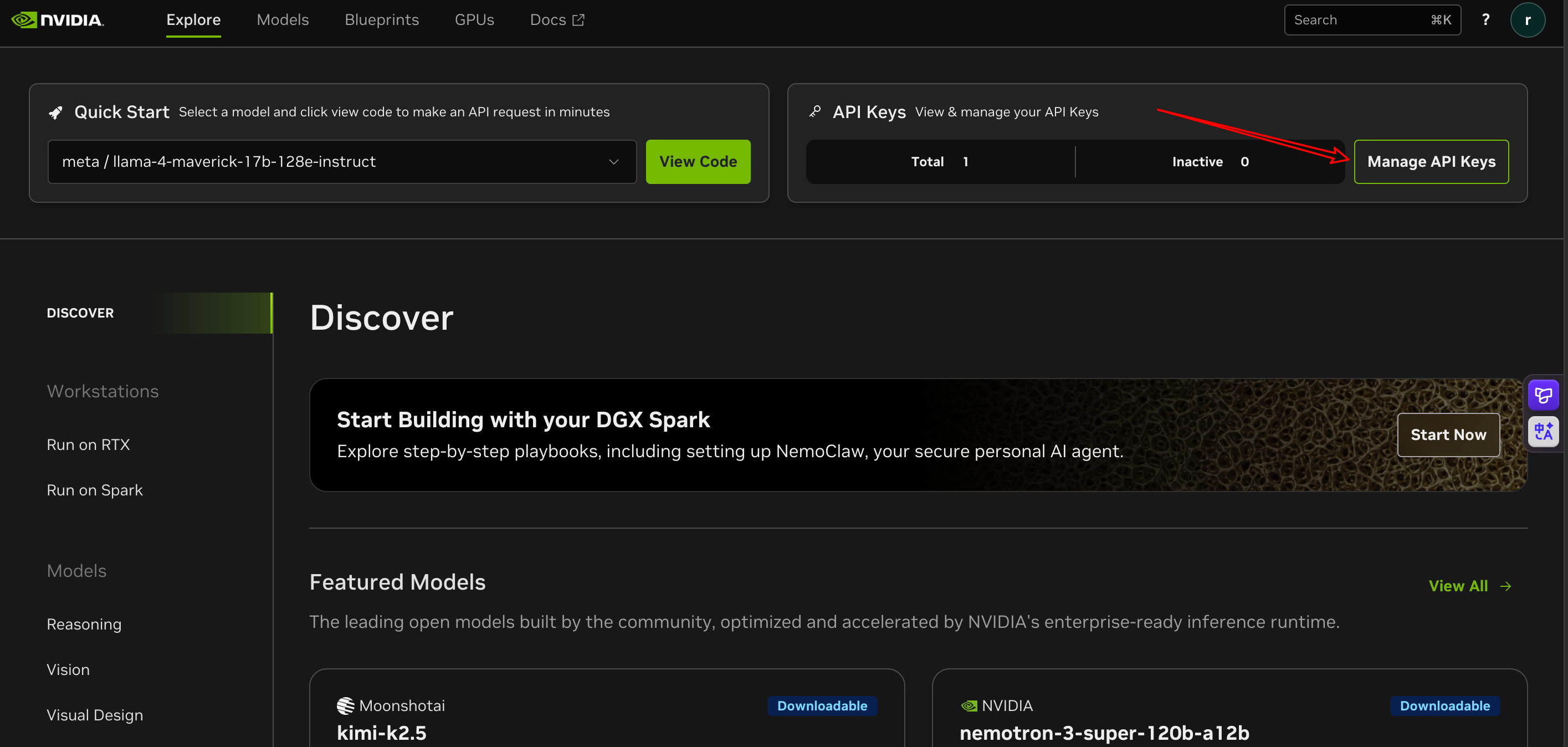Click the Downloadable badge on kimi-k2.5
Viewport: 1568px width, 747px height.
point(822,706)
